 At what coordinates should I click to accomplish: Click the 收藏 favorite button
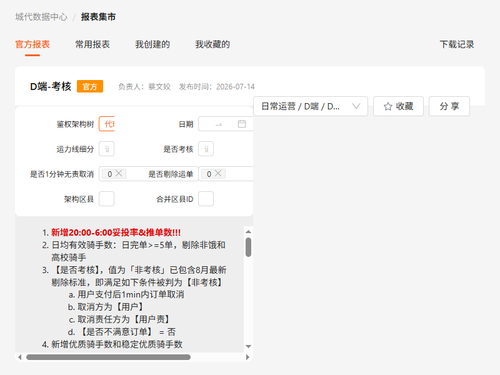tap(398, 106)
